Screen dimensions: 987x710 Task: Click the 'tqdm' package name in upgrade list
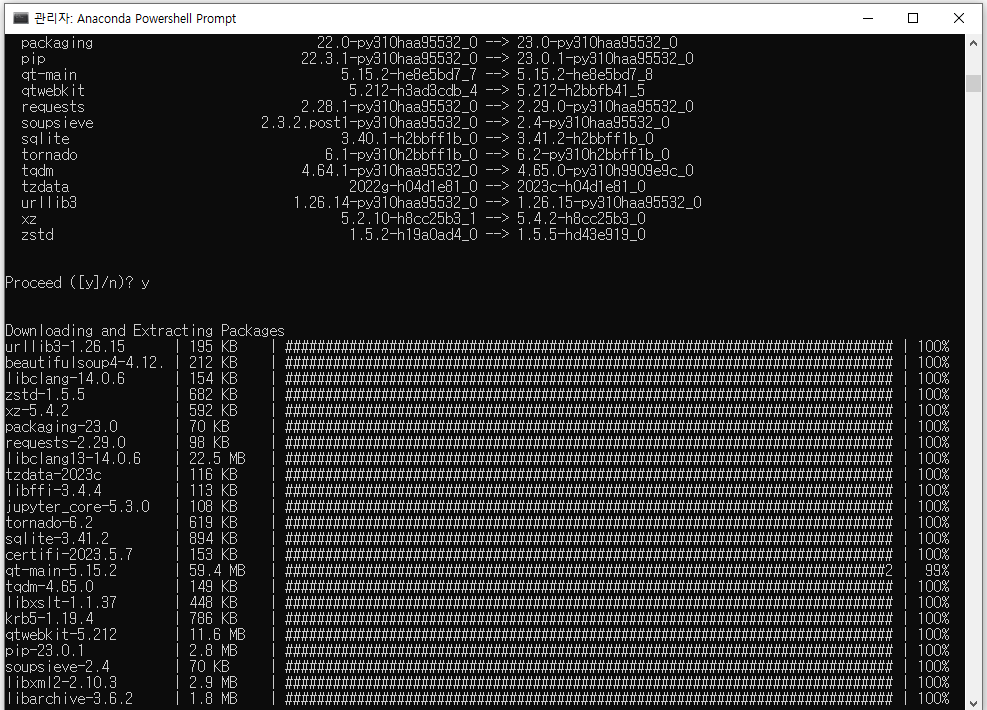click(37, 171)
